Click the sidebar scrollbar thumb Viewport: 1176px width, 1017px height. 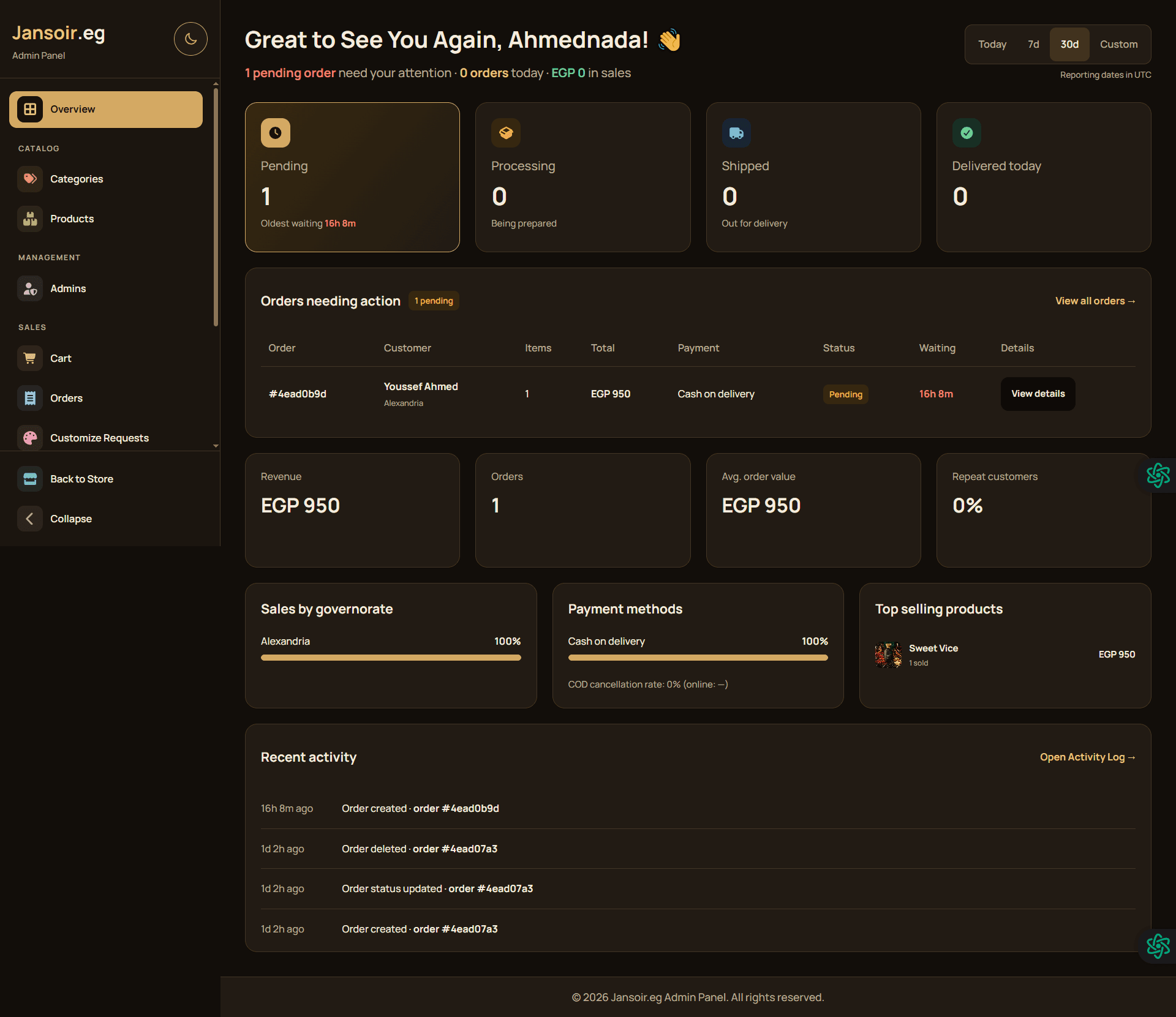[x=216, y=207]
